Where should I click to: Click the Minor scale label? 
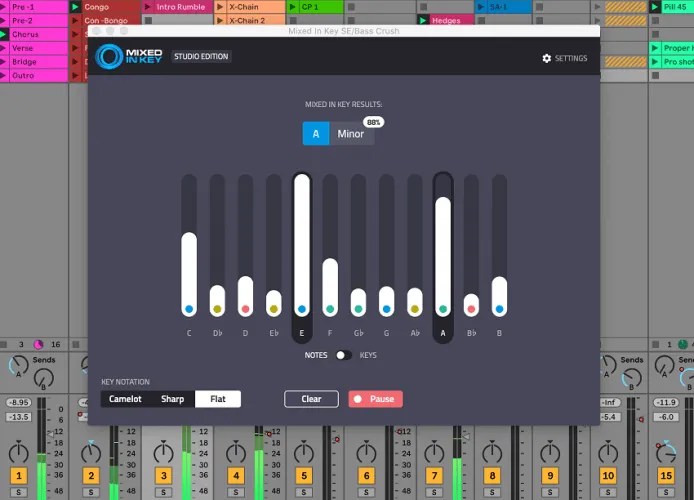pyautogui.click(x=351, y=134)
